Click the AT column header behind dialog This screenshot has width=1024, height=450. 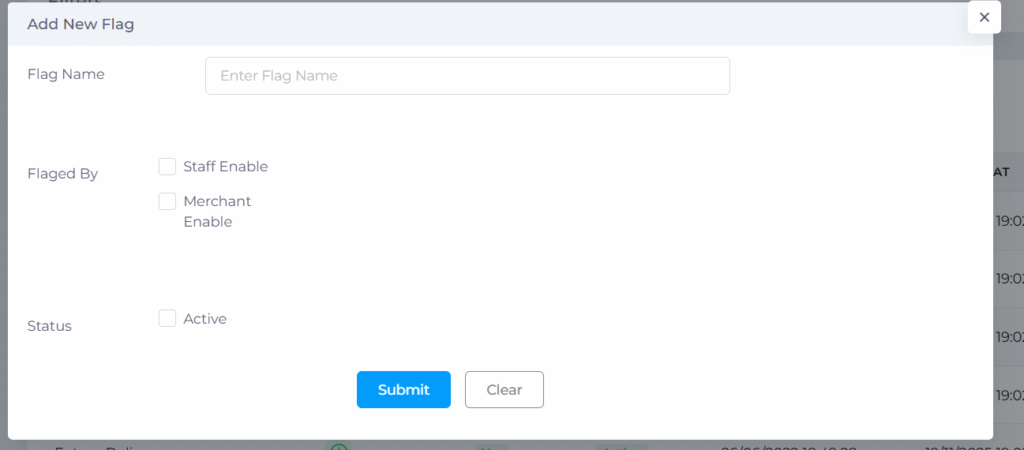(x=1001, y=172)
